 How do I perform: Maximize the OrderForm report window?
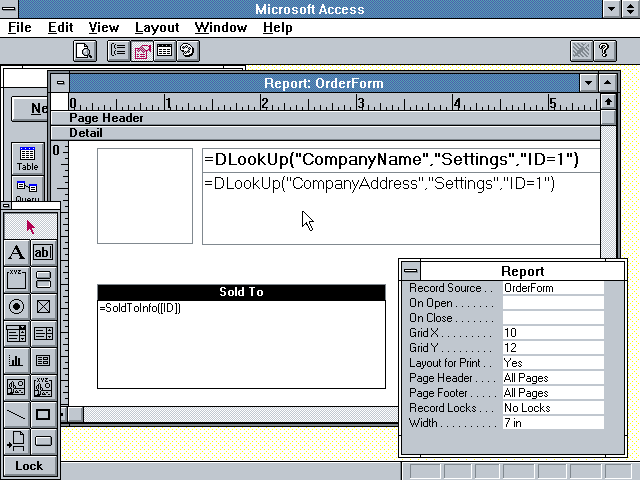(608, 83)
